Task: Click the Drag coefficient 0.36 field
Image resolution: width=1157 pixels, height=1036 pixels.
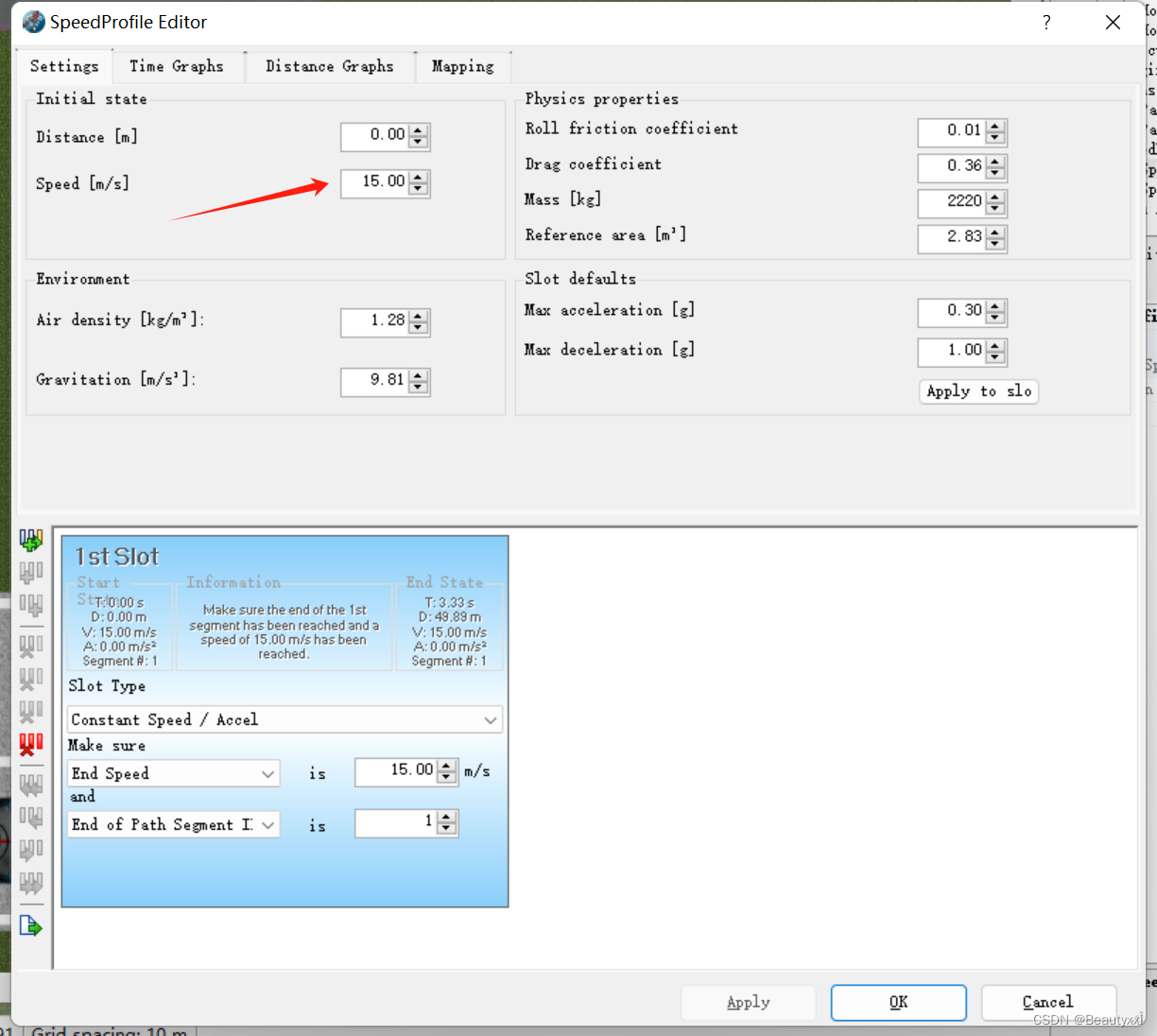Action: (952, 167)
